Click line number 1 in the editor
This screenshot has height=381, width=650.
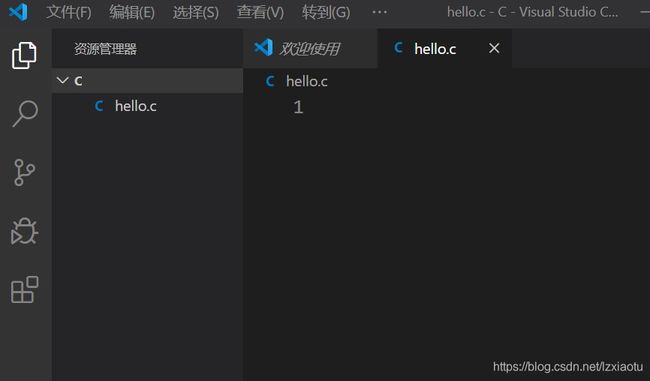pyautogui.click(x=298, y=107)
